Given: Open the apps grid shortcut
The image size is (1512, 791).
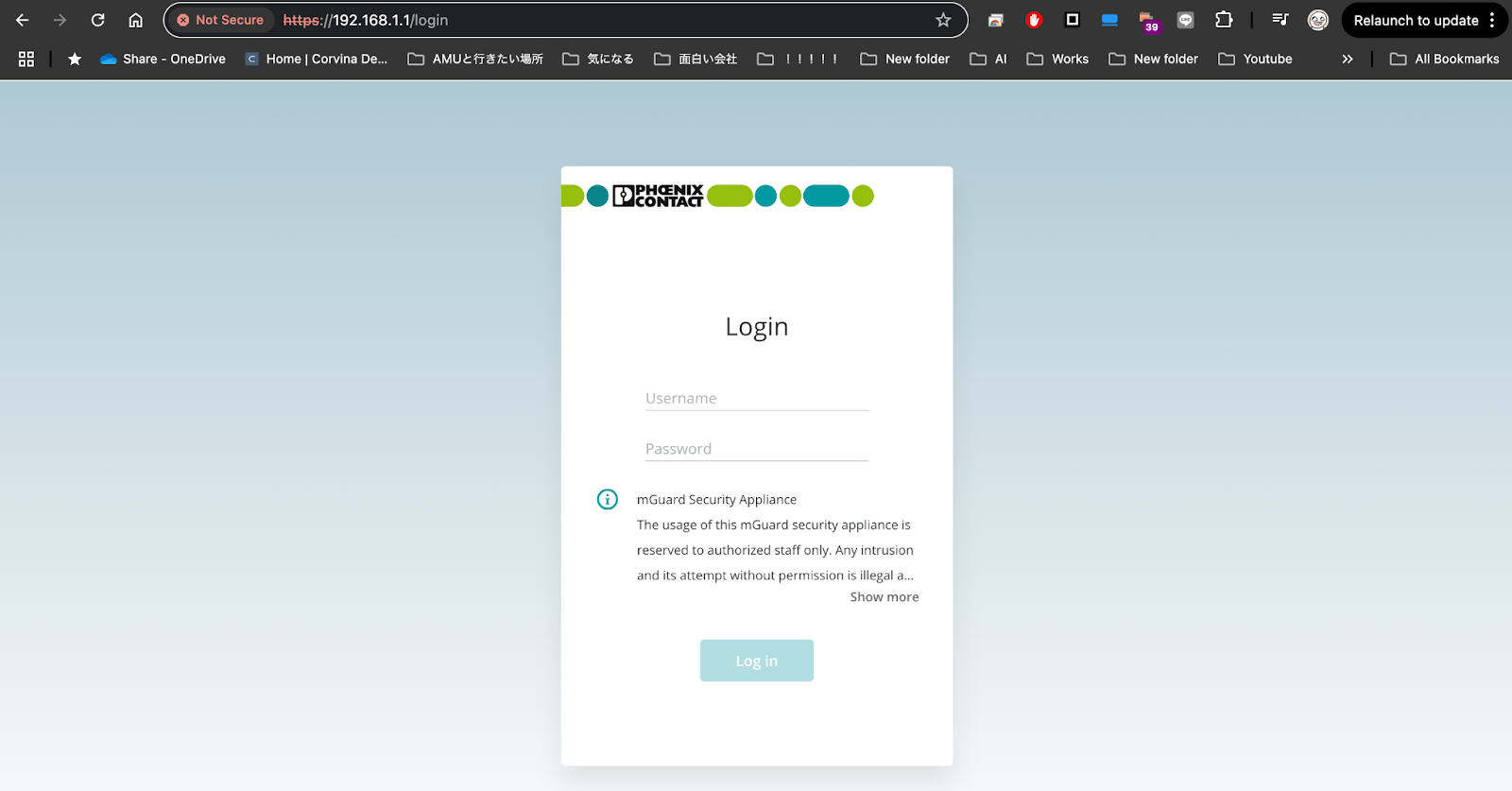Looking at the screenshot, I should point(26,59).
